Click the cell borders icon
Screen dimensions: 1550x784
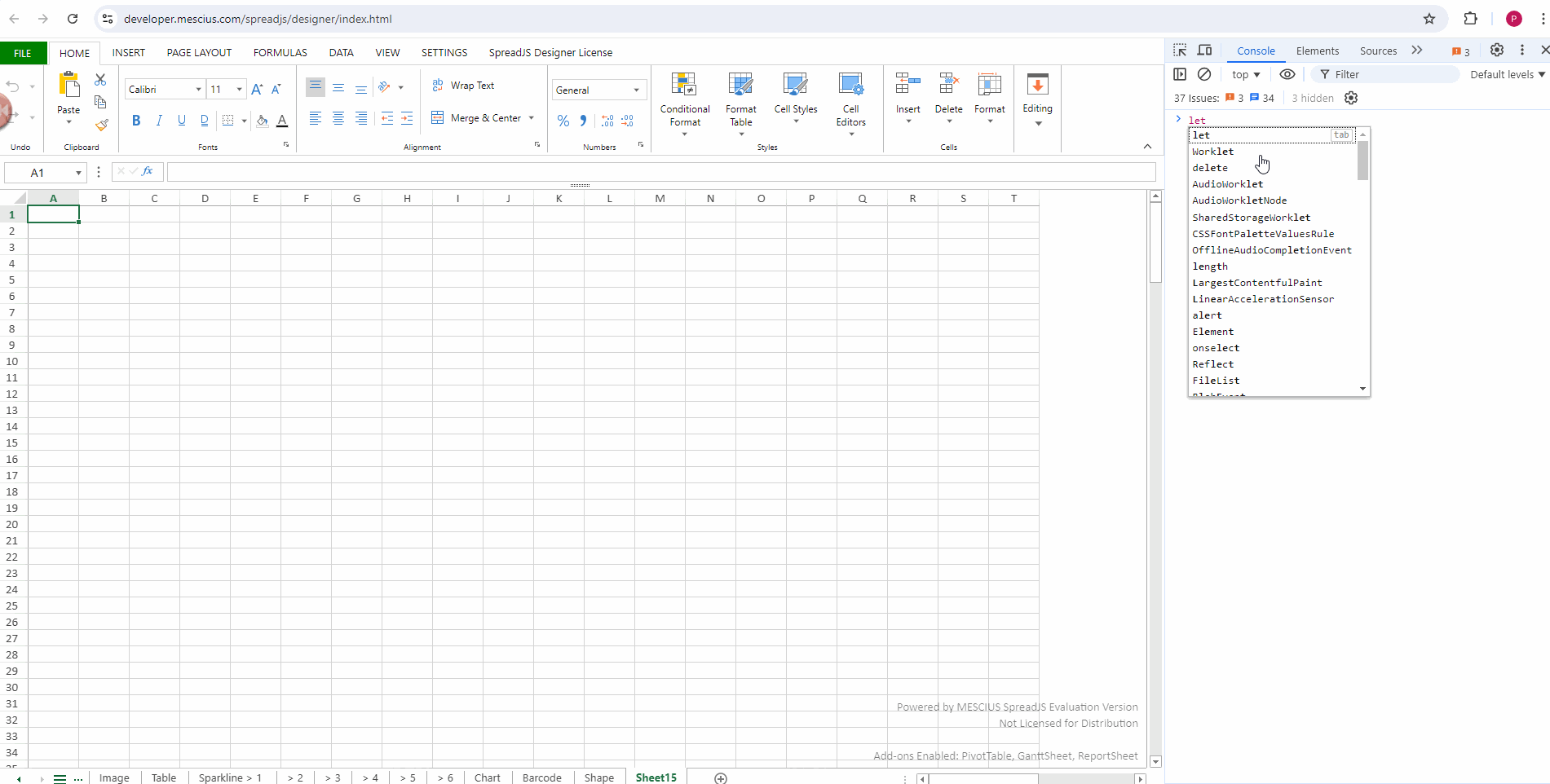(228, 121)
